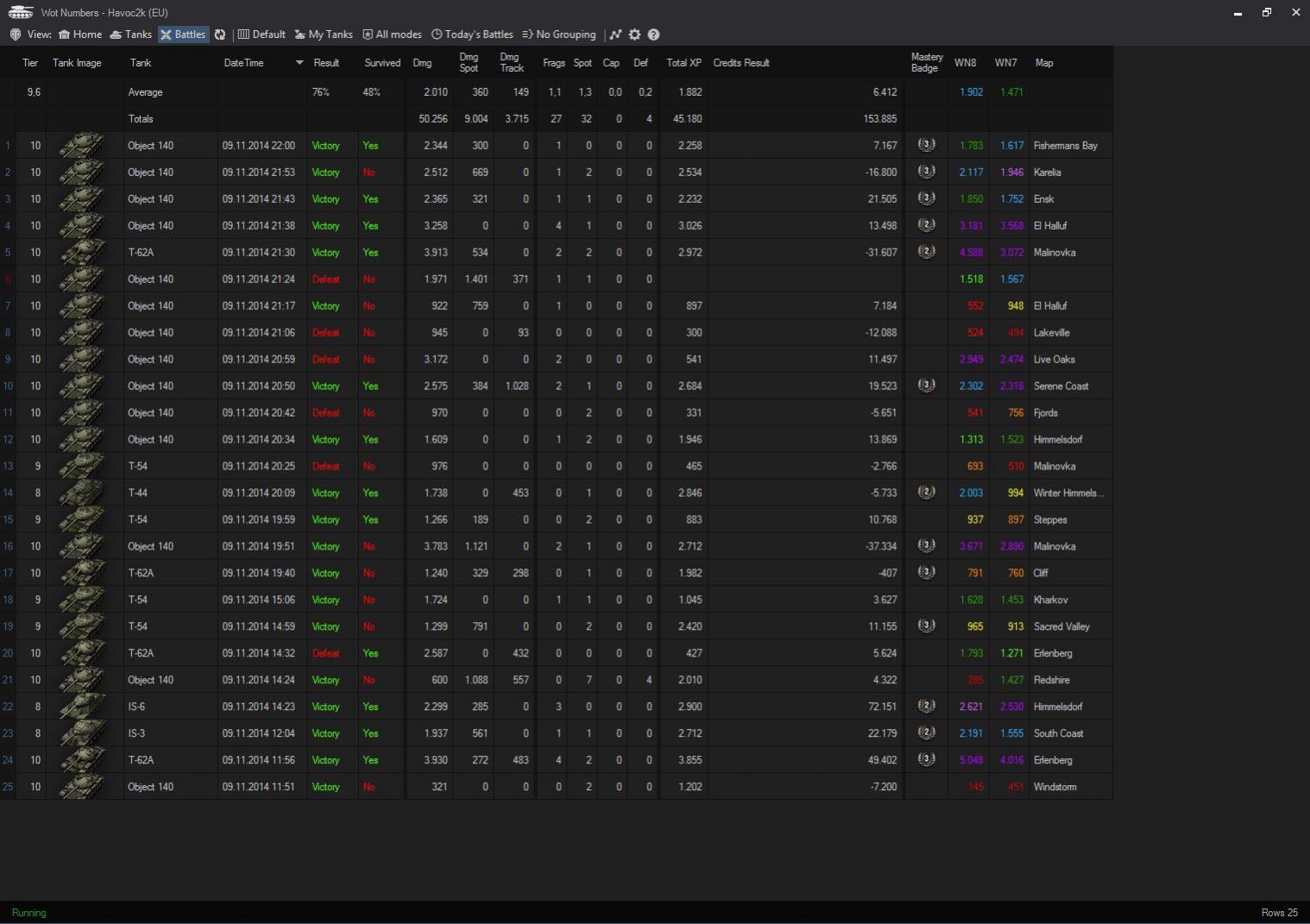Image resolution: width=1310 pixels, height=924 pixels.
Task: Click map name Redshire
Action: [x=1051, y=680]
